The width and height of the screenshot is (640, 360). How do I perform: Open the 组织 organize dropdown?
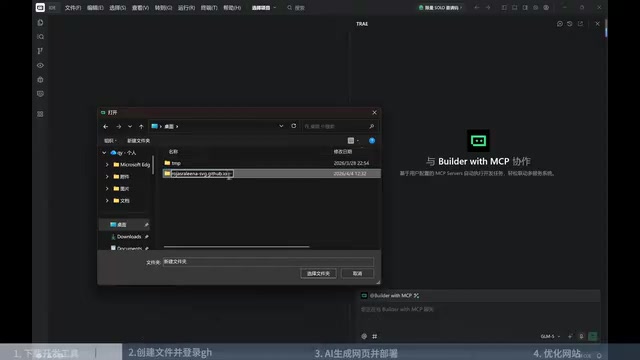[x=110, y=141]
